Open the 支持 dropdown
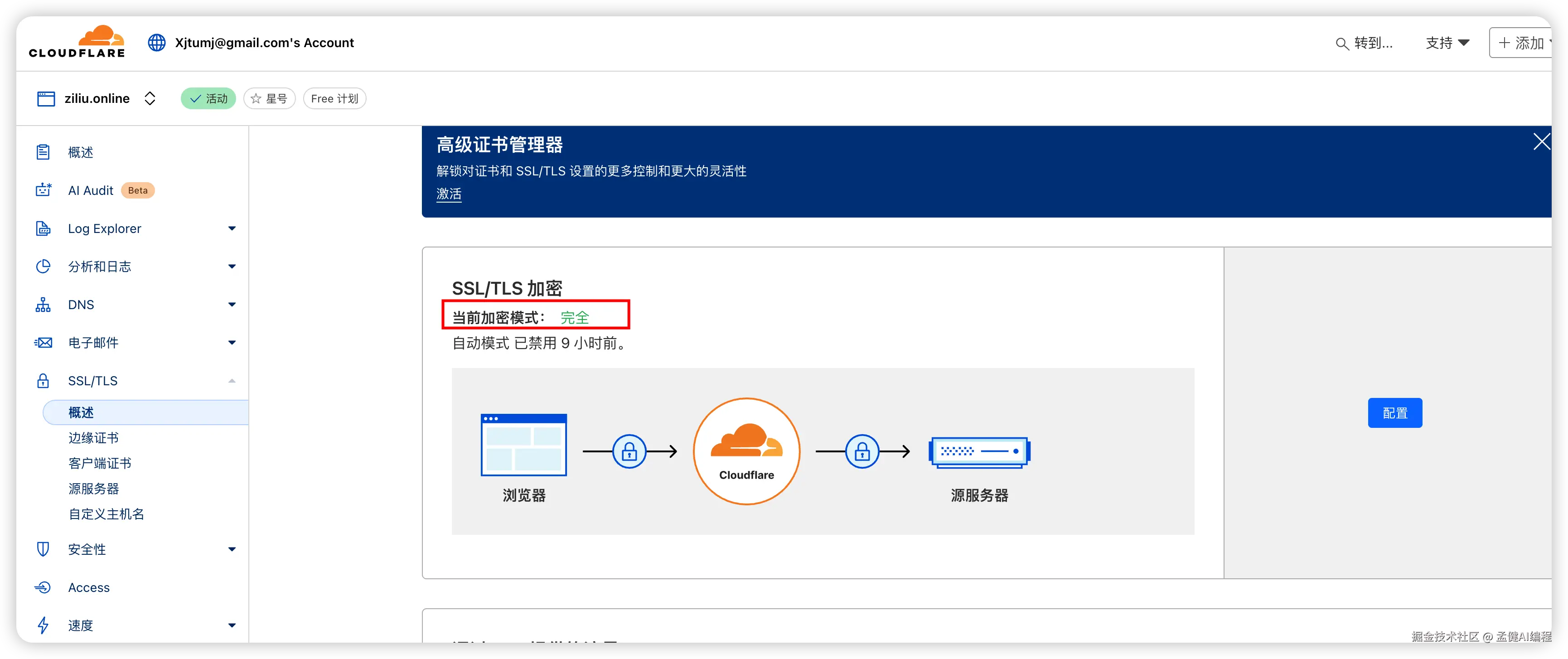This screenshot has width=1568, height=659. [x=1447, y=43]
